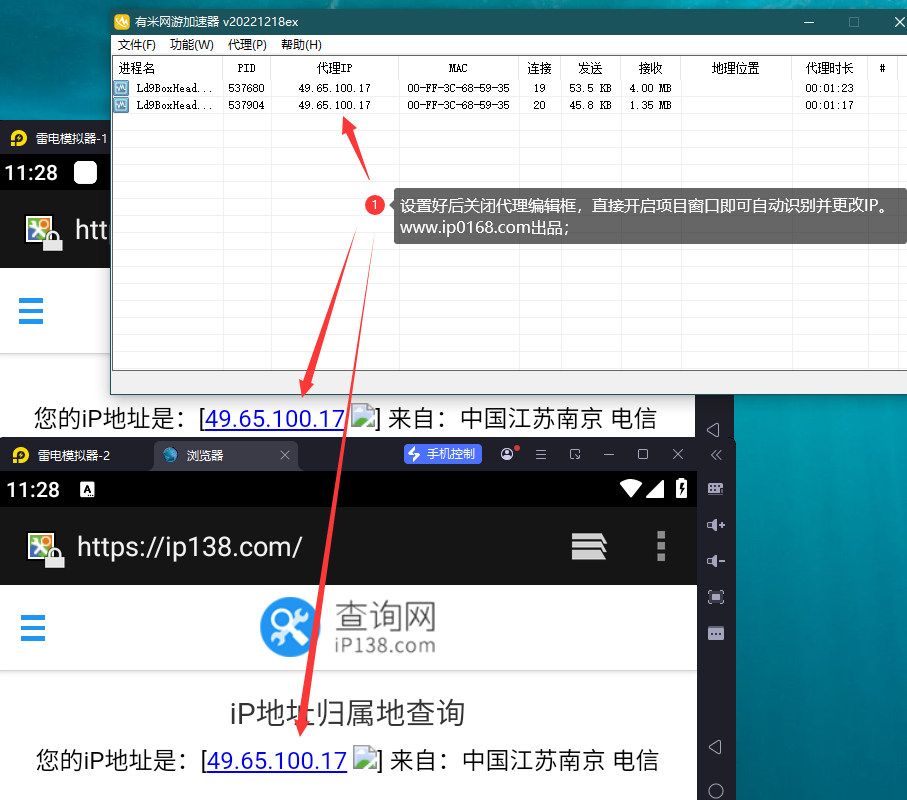Click https://ip138.com/ address bar

click(190, 546)
